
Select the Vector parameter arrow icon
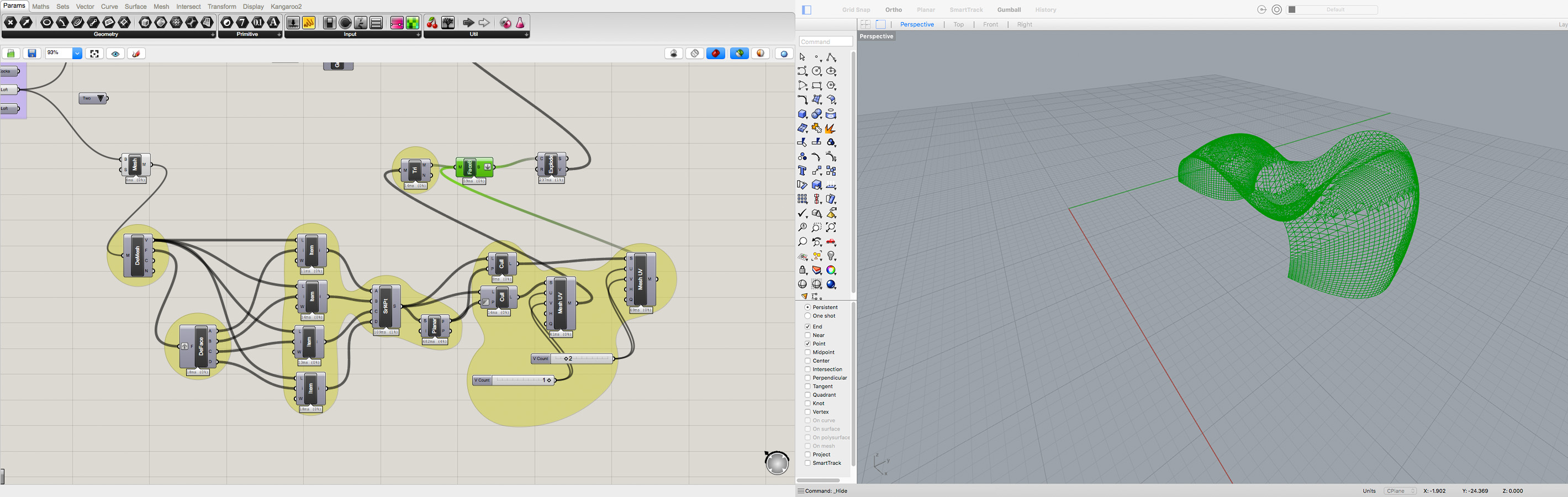pos(26,23)
